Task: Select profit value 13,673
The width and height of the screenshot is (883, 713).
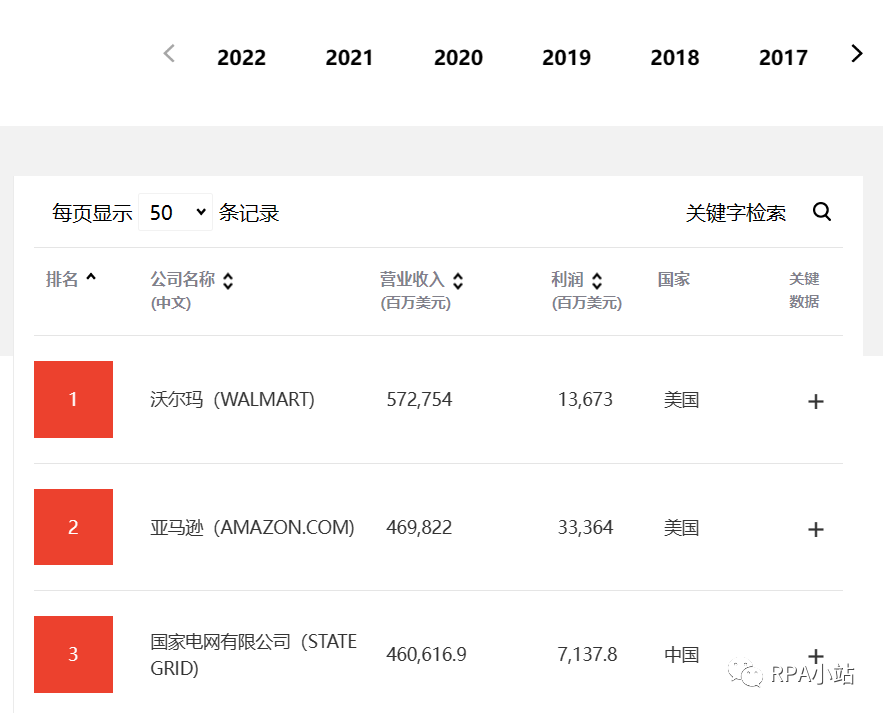Action: click(585, 399)
